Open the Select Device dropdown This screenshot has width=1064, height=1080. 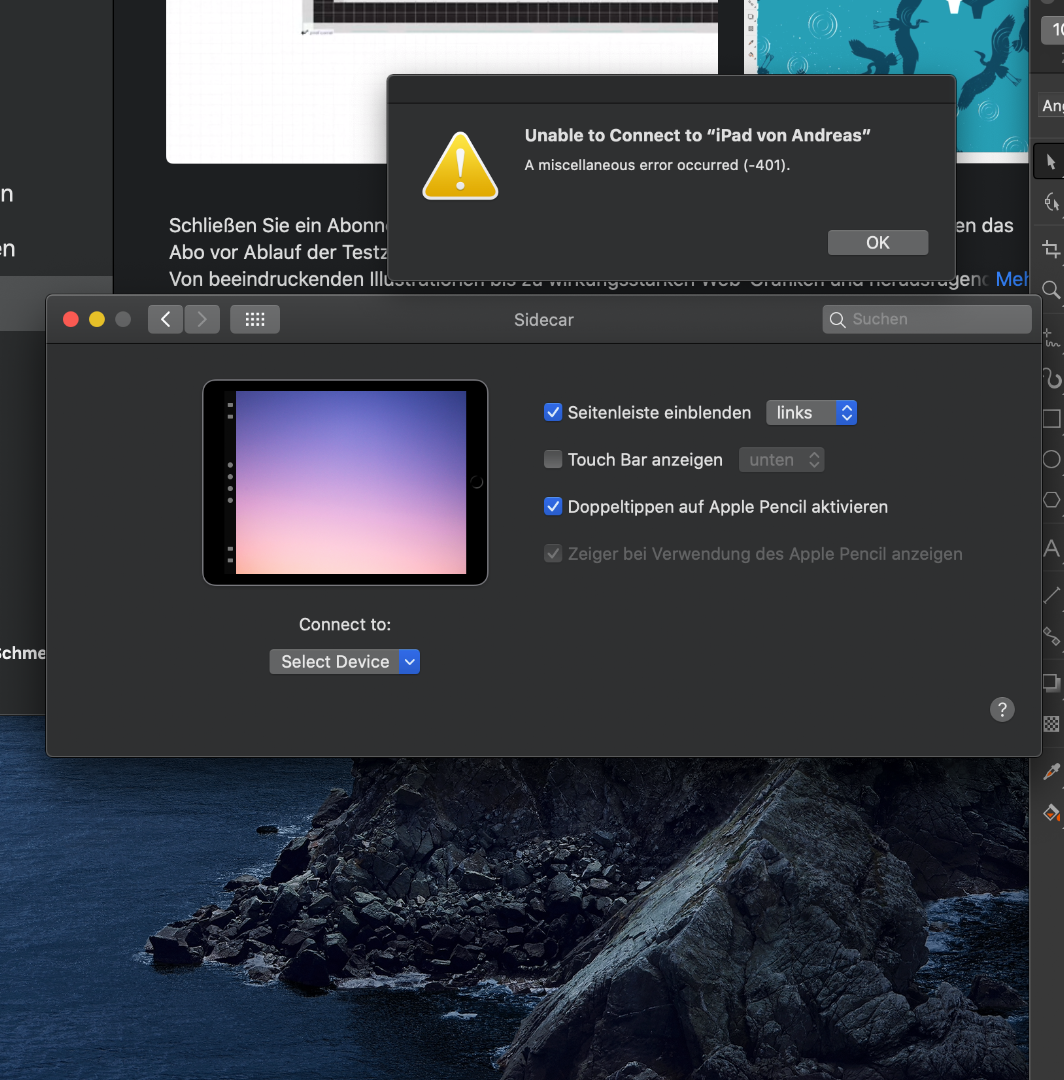(344, 662)
